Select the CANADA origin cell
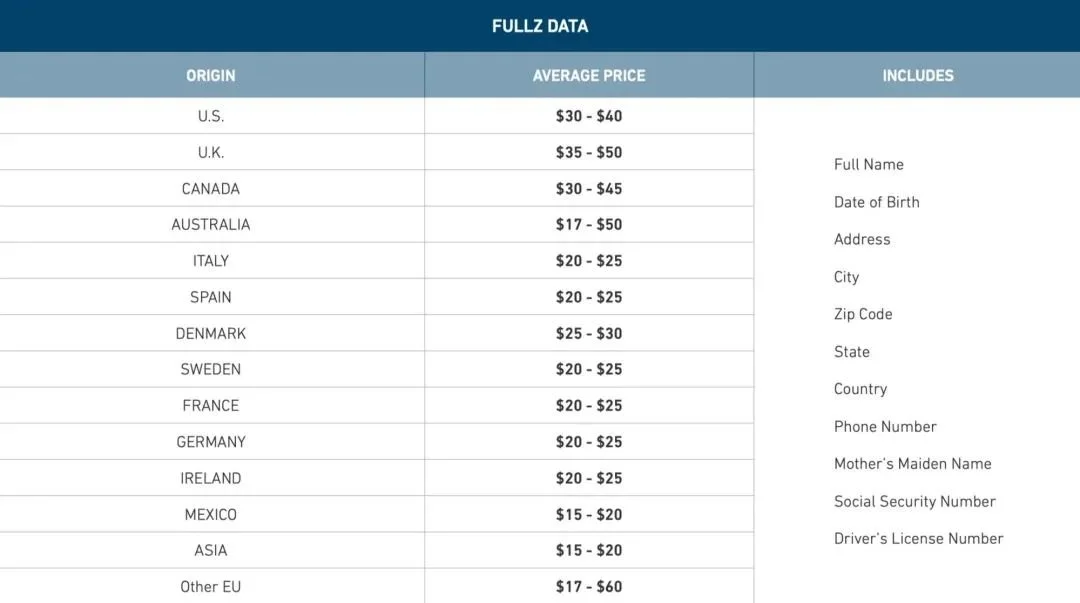Image resolution: width=1080 pixels, height=603 pixels. coord(211,188)
